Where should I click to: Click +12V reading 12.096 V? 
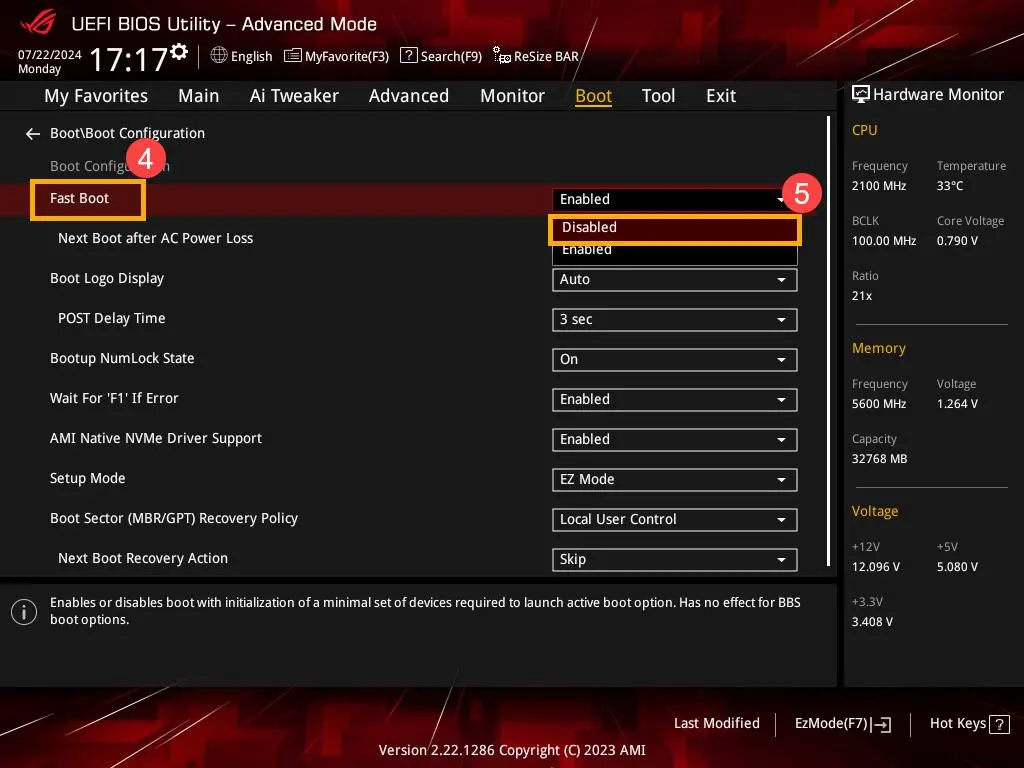pyautogui.click(x=876, y=567)
